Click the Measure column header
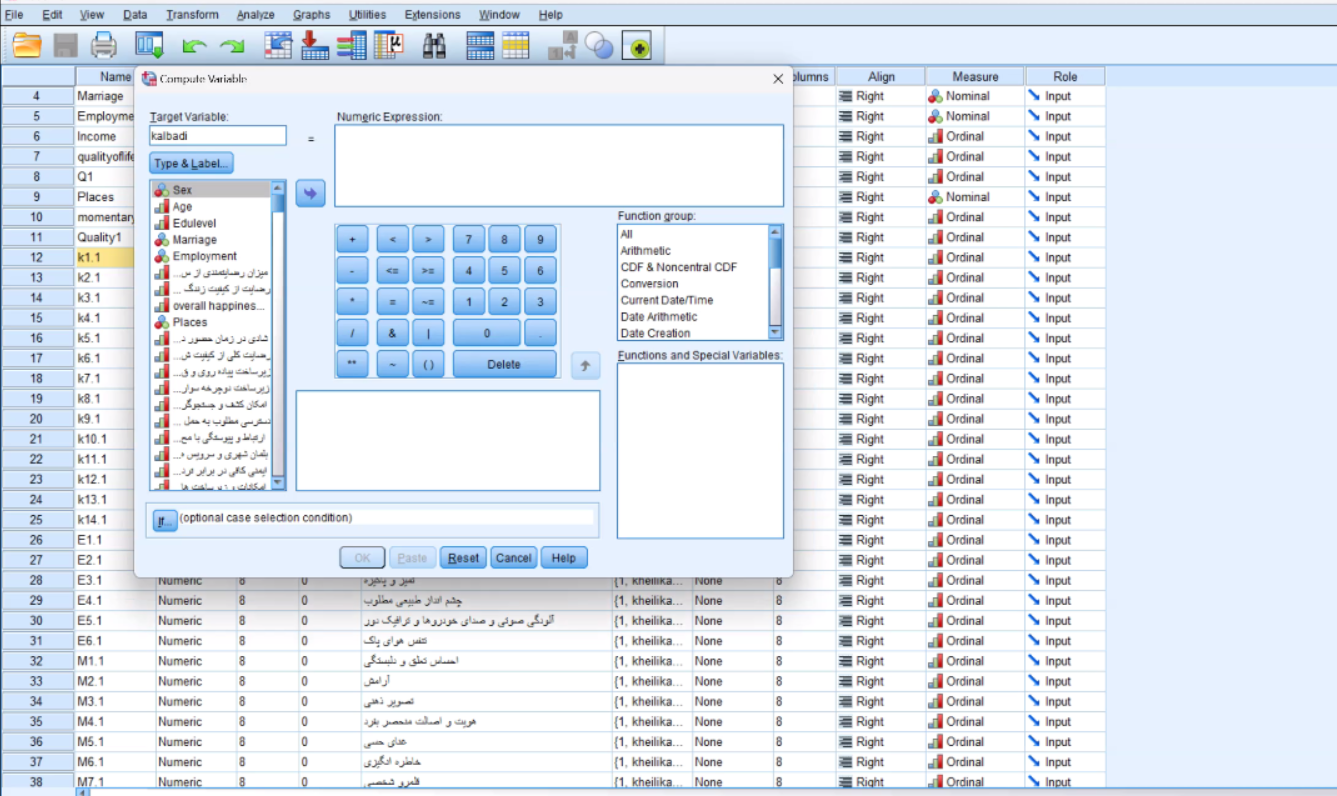This screenshot has width=1337, height=796. point(975,76)
